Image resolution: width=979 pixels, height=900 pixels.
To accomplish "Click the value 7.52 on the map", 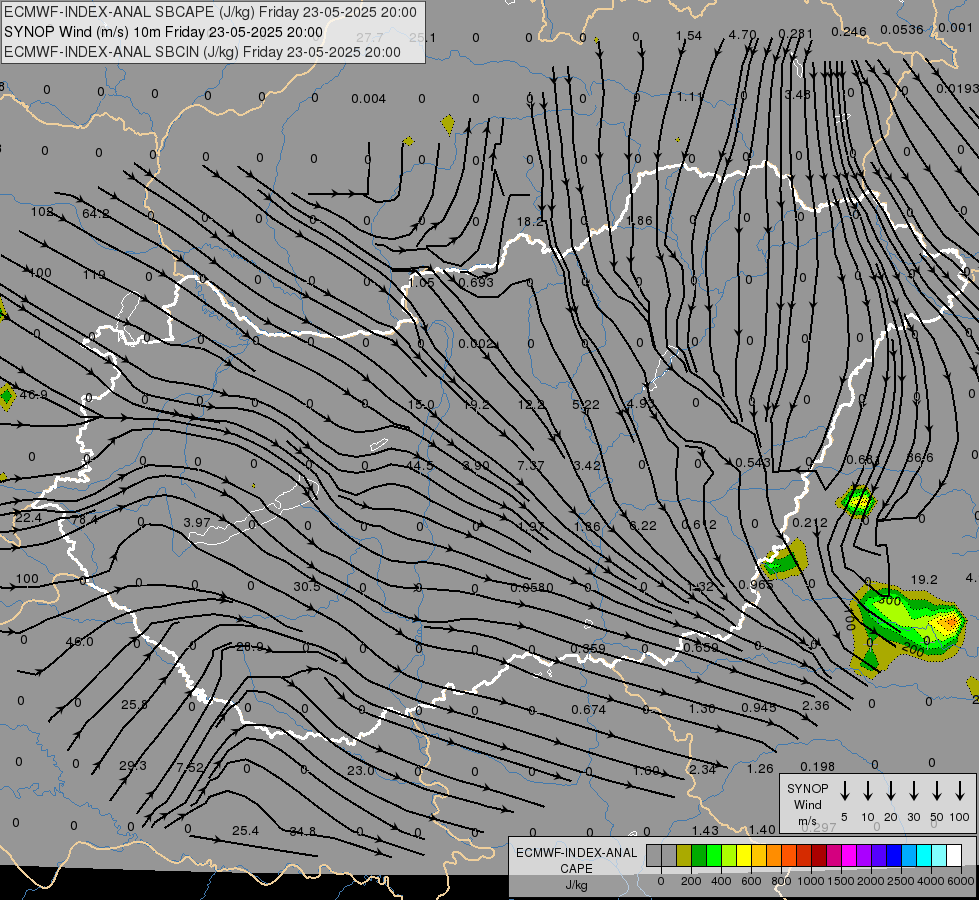I will pos(190,768).
